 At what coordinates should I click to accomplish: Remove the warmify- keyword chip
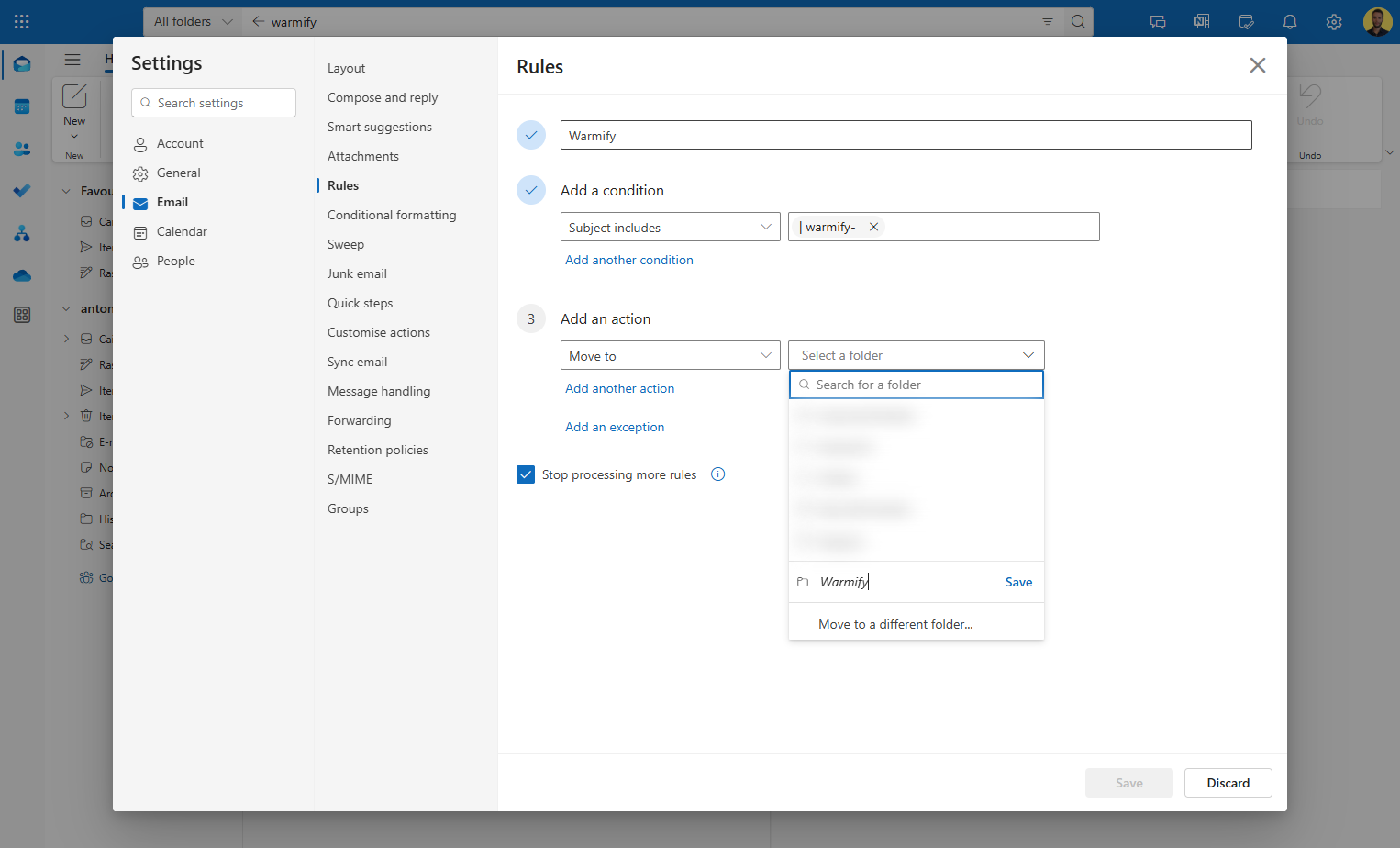[873, 227]
